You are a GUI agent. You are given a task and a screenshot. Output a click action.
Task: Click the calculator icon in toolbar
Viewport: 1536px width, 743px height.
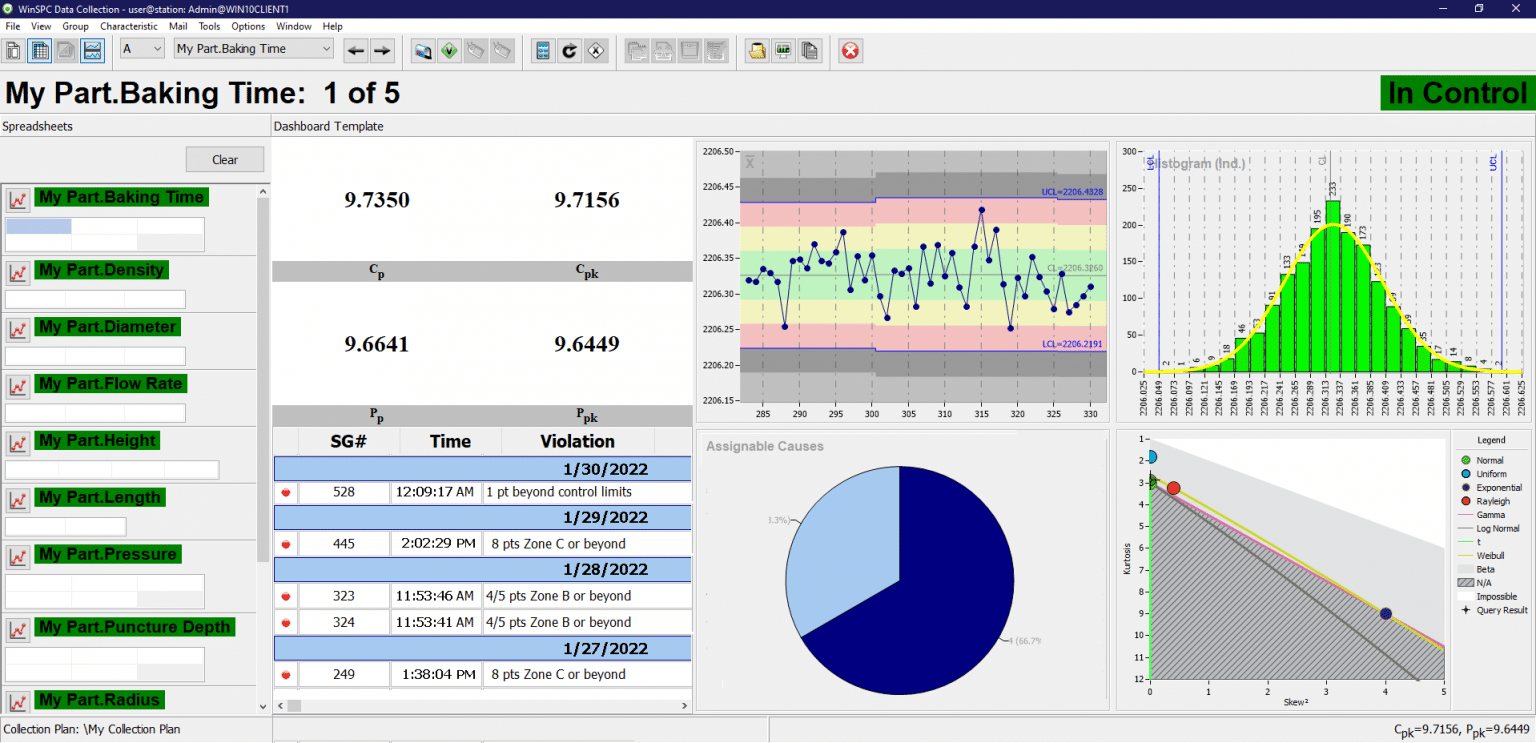(543, 50)
